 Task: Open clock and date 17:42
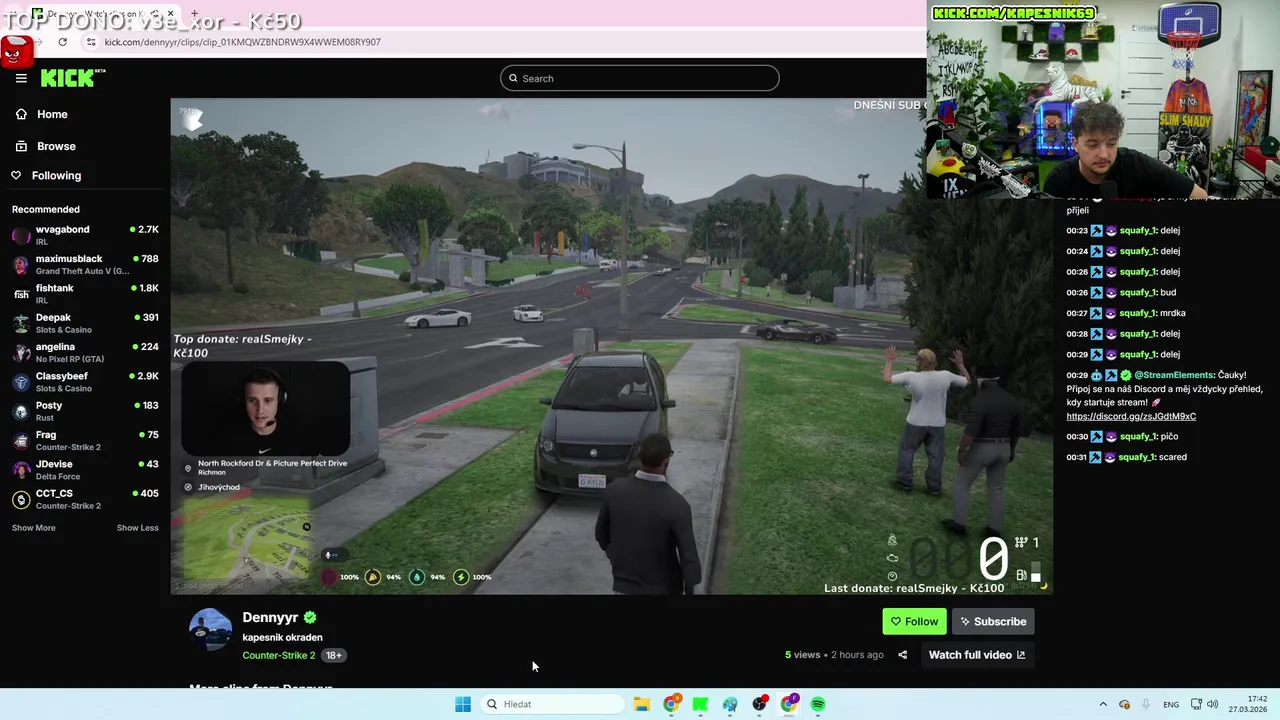[x=1249, y=704]
